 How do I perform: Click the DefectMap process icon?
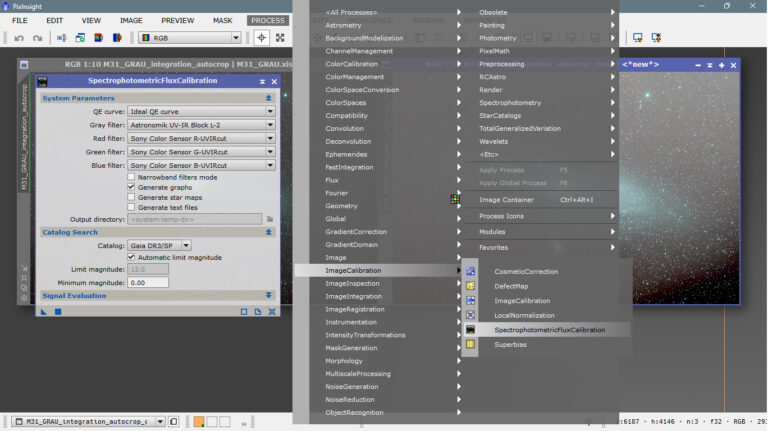tap(470, 286)
